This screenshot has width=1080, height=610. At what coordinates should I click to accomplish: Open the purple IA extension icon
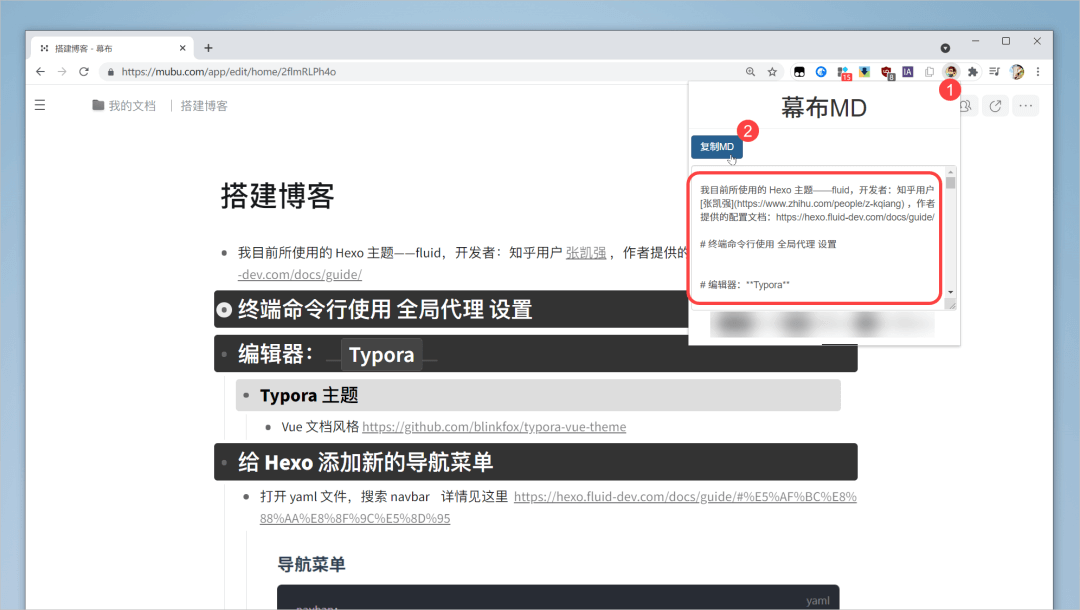click(908, 72)
